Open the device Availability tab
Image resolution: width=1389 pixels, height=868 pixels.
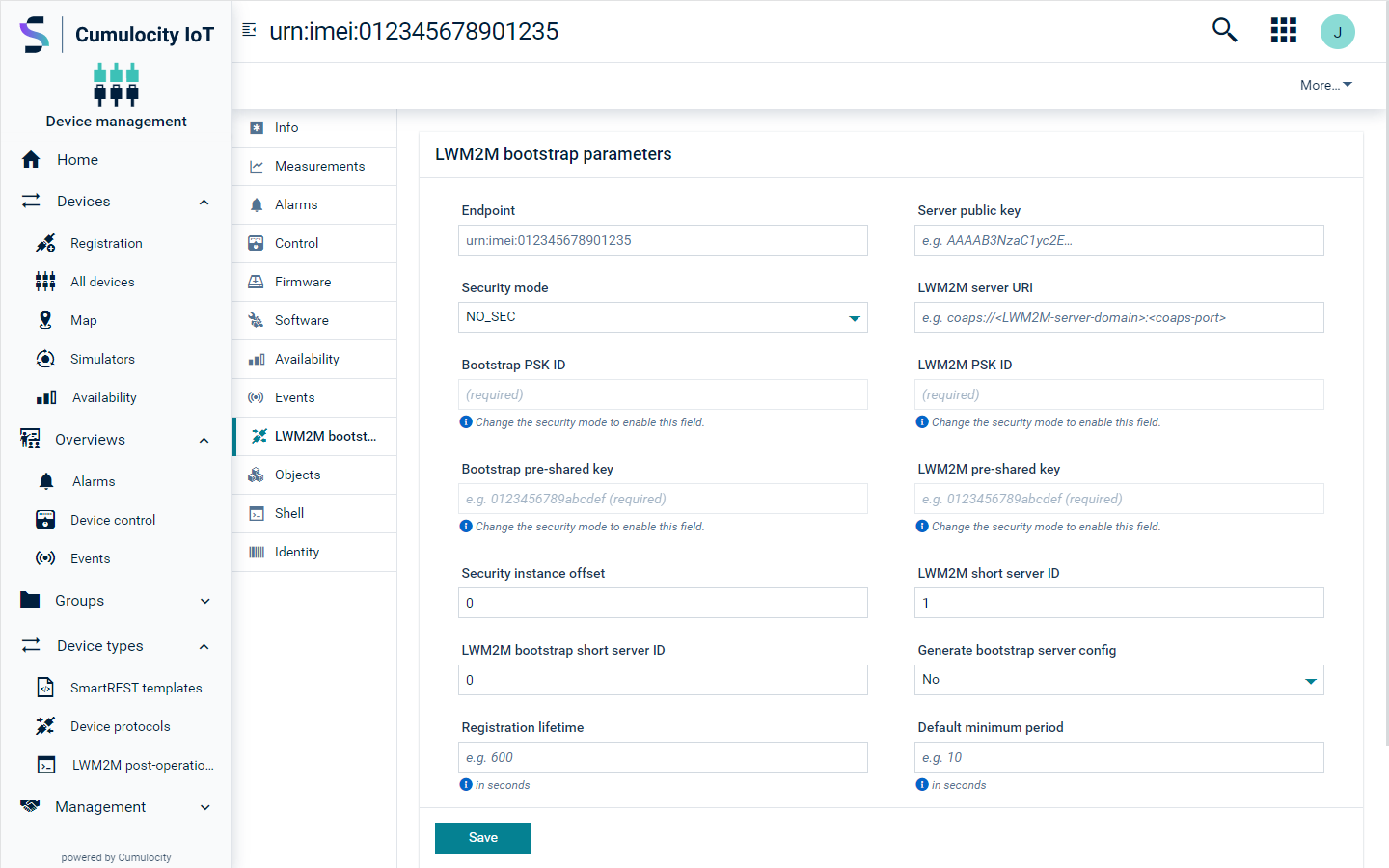click(x=314, y=359)
